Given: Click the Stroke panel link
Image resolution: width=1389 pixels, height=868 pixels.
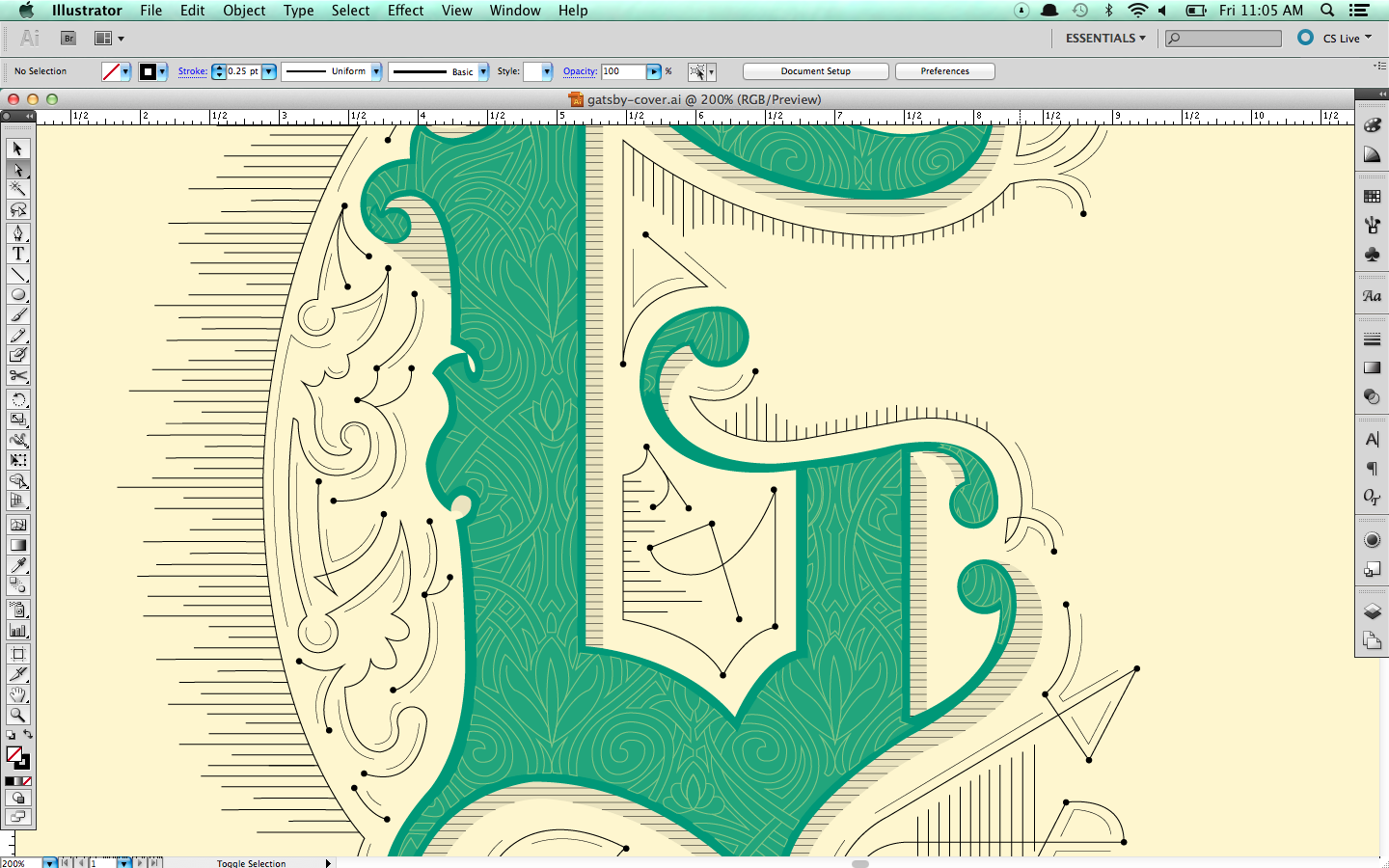Looking at the screenshot, I should (x=192, y=71).
